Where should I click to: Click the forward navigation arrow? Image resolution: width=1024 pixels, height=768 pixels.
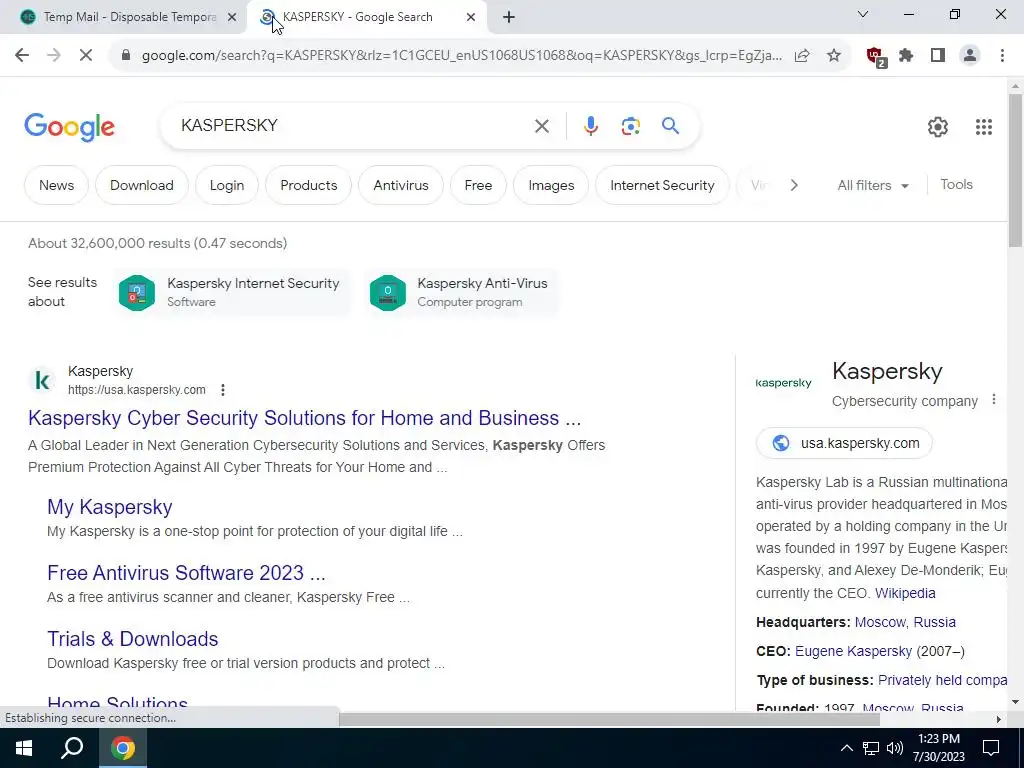coord(54,56)
